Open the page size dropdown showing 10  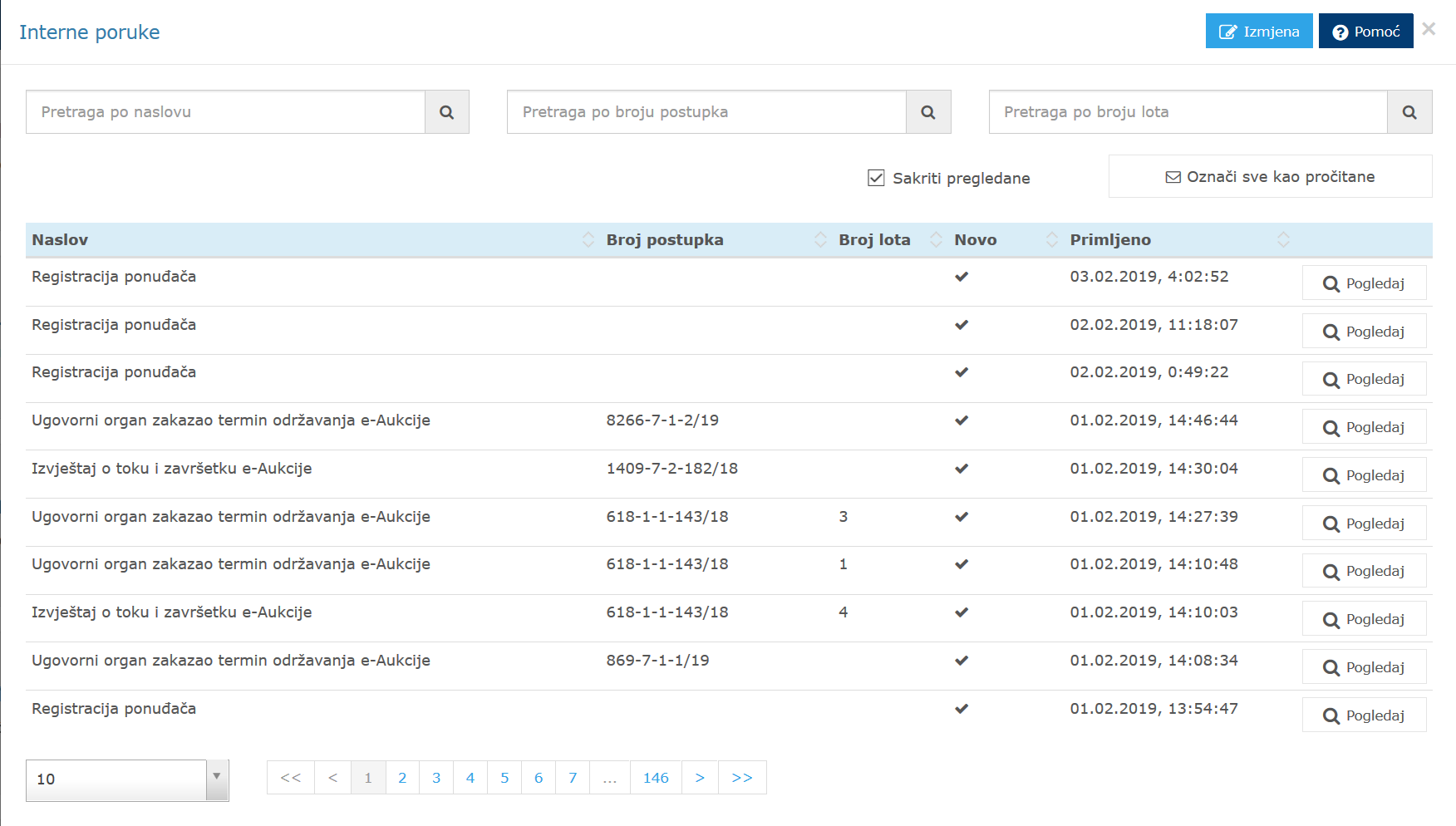(127, 779)
